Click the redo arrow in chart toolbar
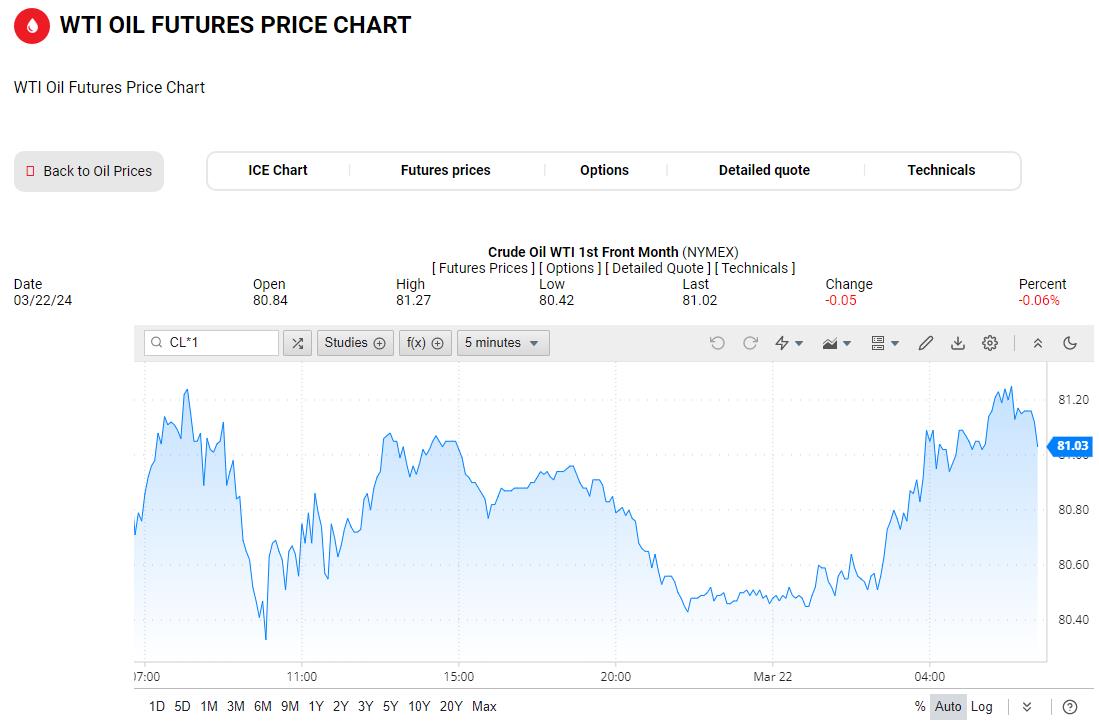The width and height of the screenshot is (1099, 727). (x=750, y=343)
